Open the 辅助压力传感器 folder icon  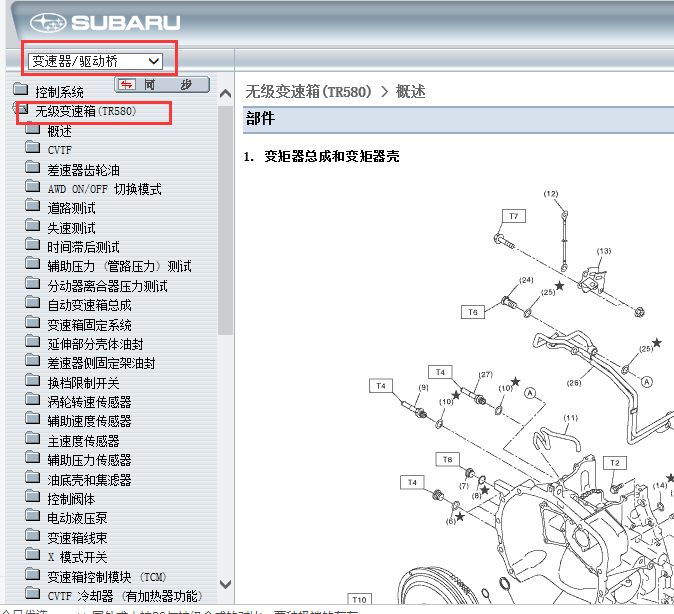point(32,457)
